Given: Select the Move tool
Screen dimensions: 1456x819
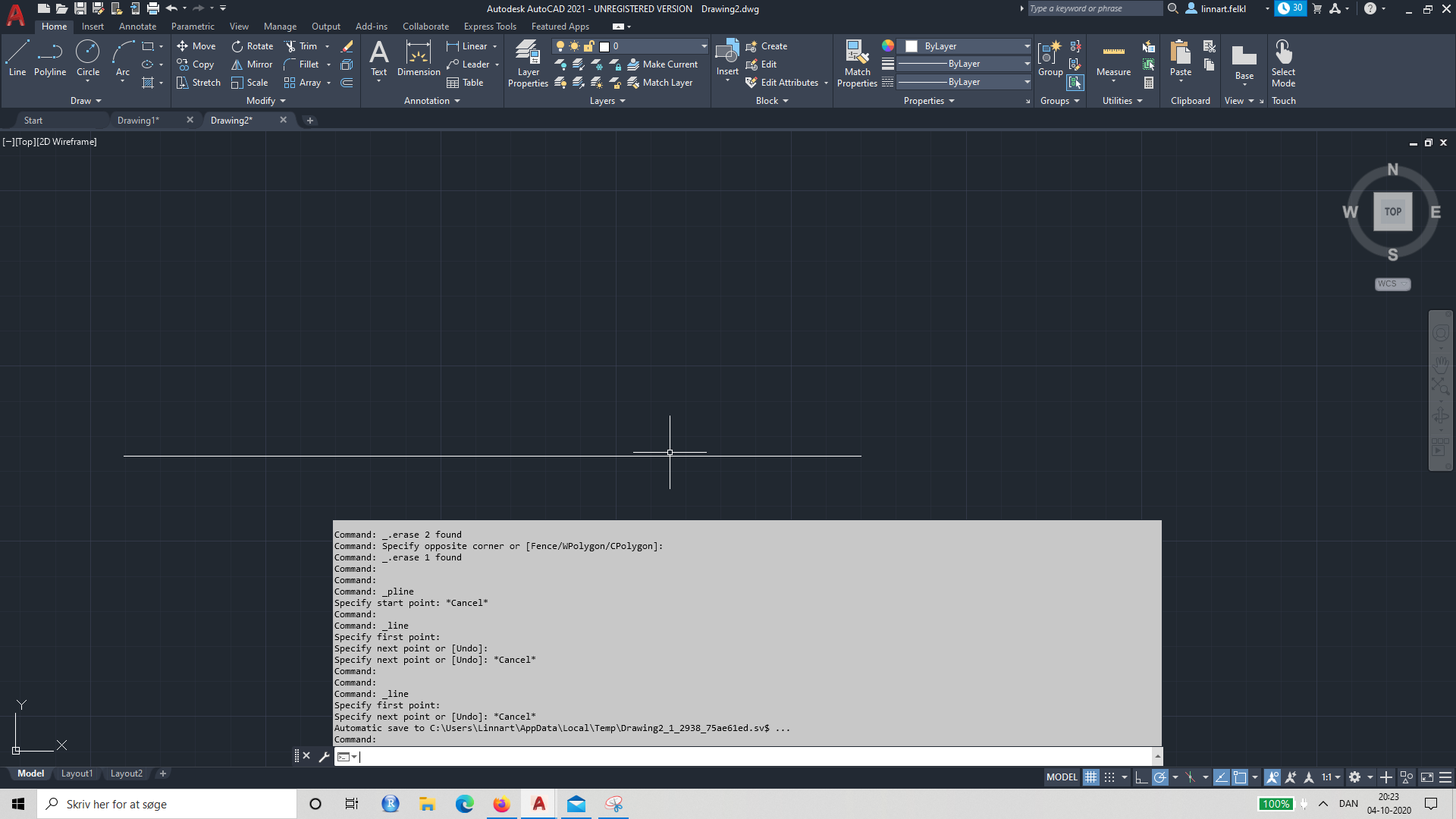Looking at the screenshot, I should tap(196, 45).
